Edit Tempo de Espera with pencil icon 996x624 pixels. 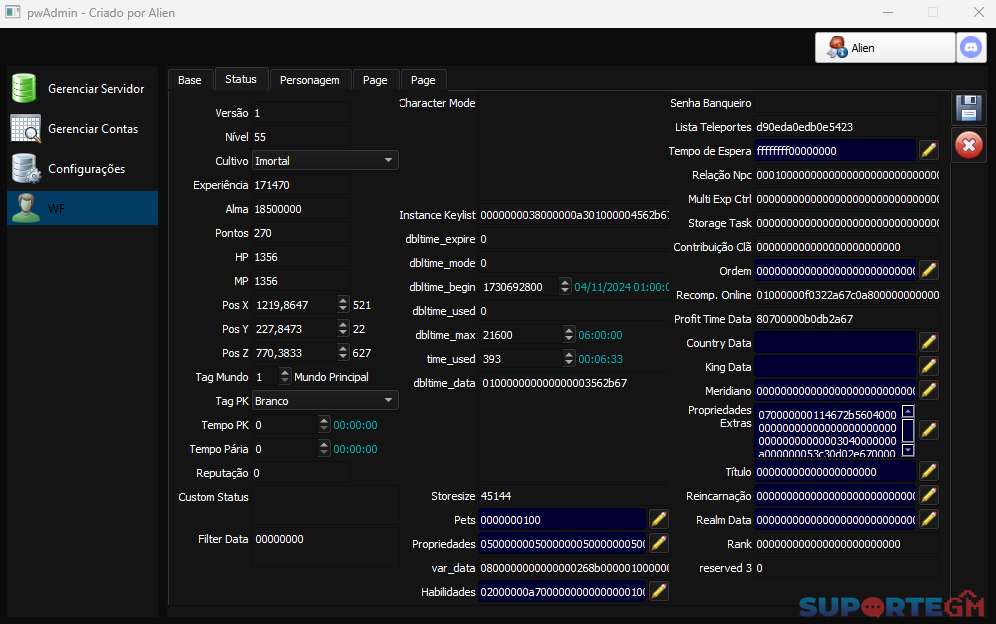pos(929,151)
